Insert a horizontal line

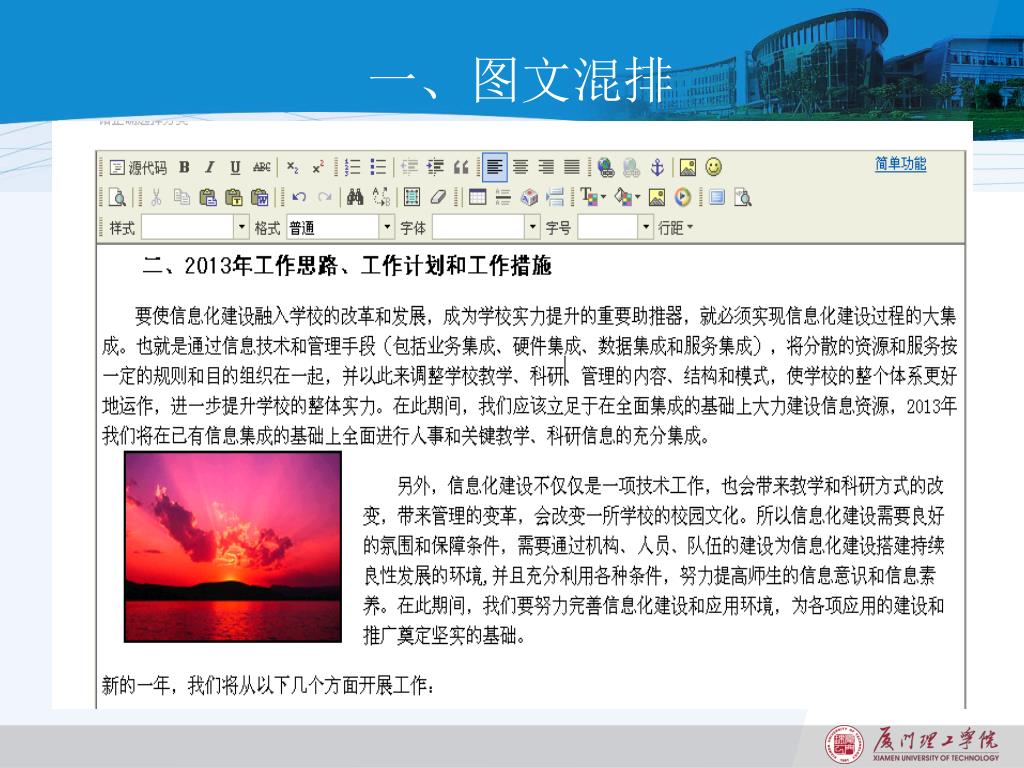[503, 197]
